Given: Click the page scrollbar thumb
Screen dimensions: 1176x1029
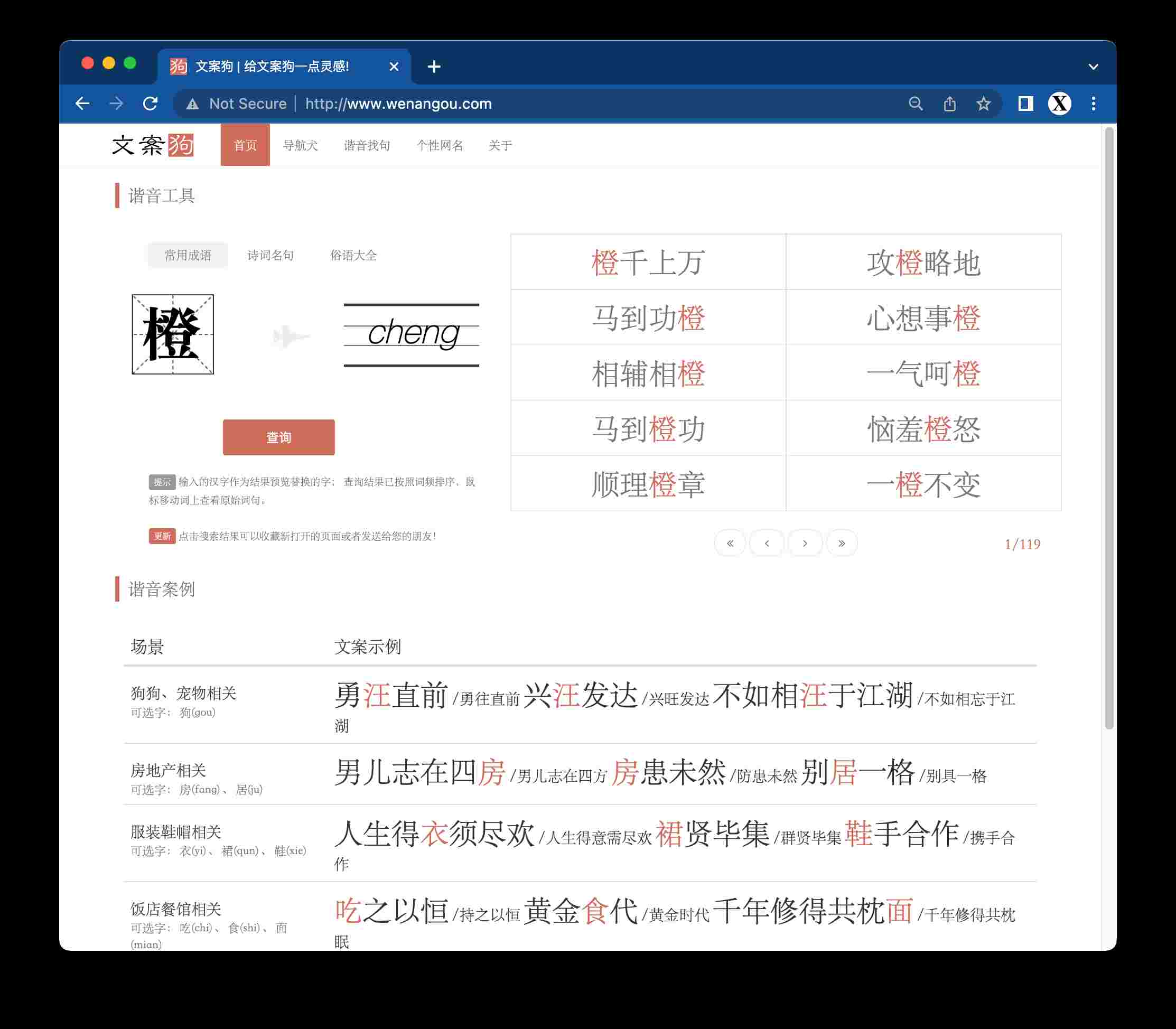Looking at the screenshot, I should [x=1109, y=428].
